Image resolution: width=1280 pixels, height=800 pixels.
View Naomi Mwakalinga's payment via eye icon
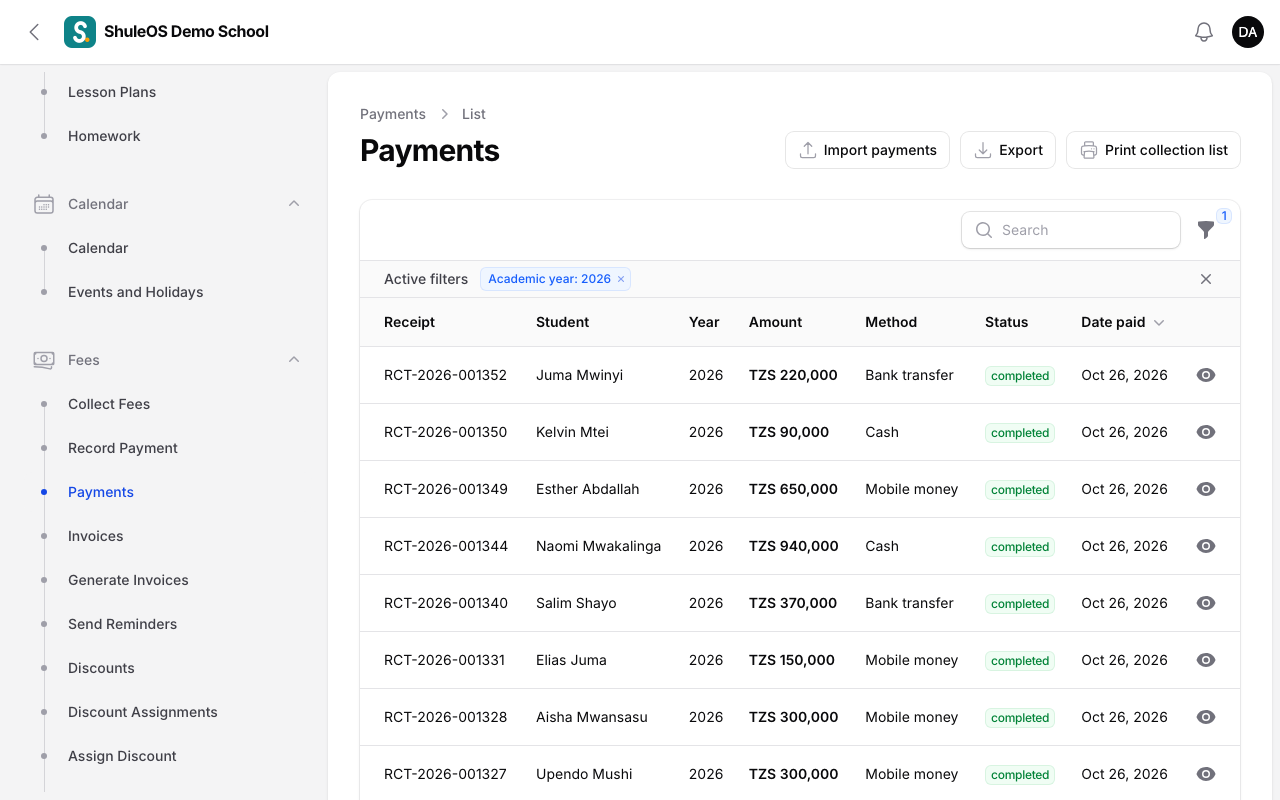coord(1206,546)
